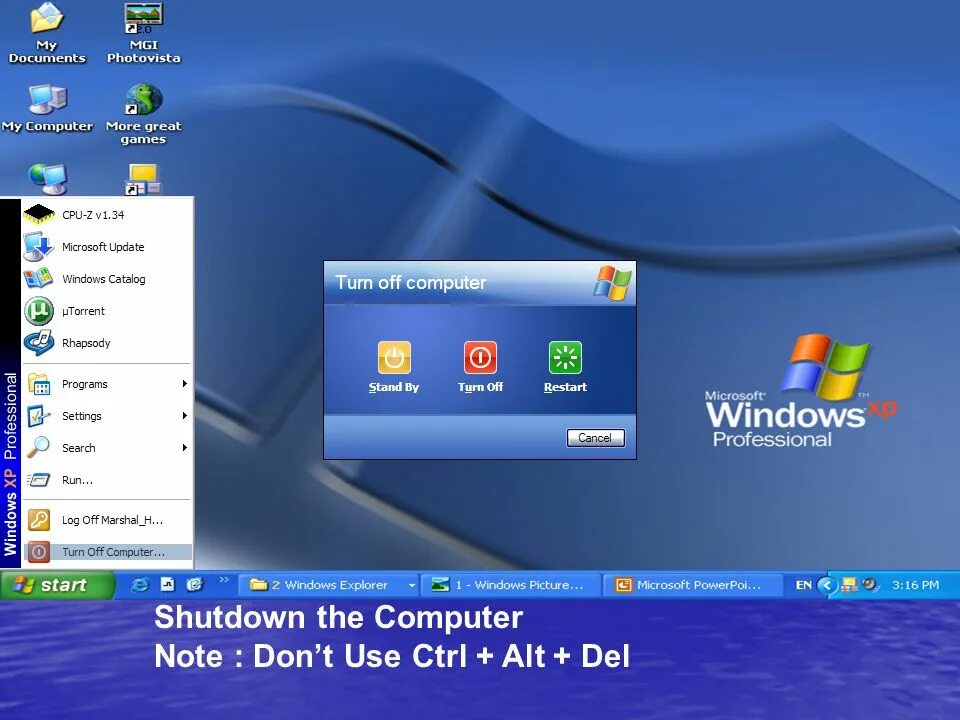Click the EN language indicator
The height and width of the screenshot is (720, 960).
point(803,585)
